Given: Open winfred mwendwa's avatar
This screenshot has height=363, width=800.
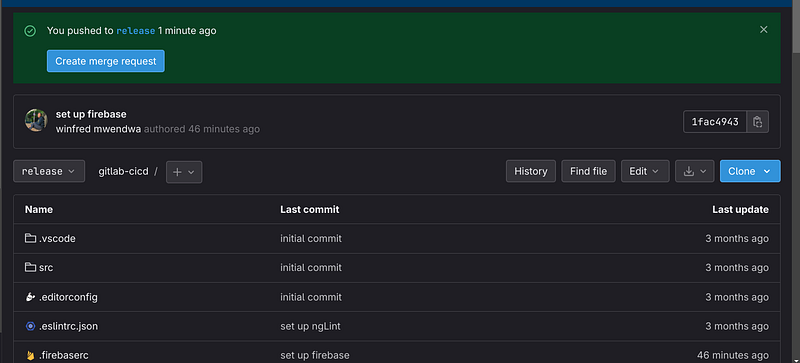Looking at the screenshot, I should click(x=36, y=120).
